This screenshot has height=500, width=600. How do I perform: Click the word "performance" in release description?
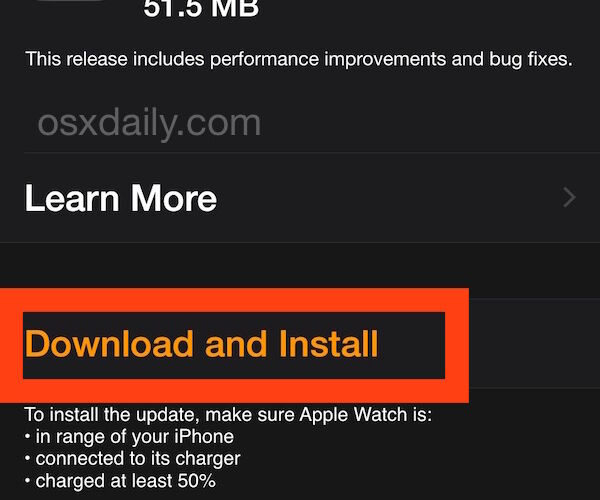pos(264,60)
